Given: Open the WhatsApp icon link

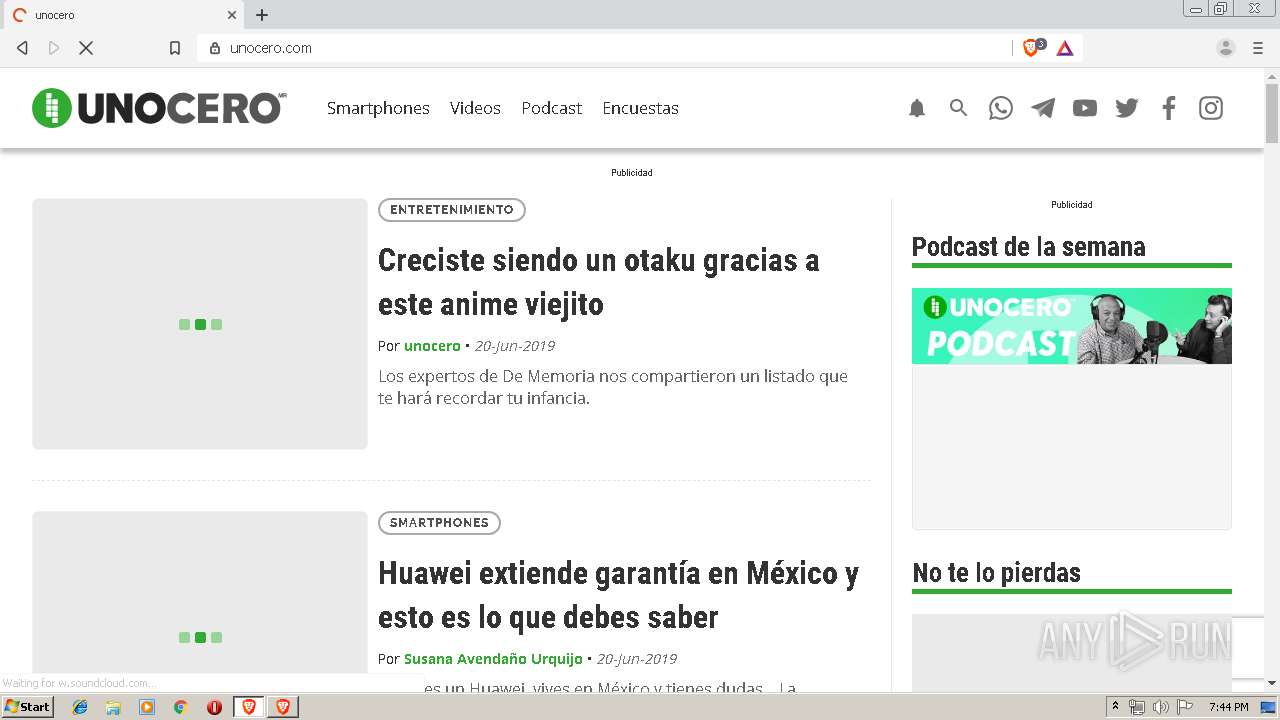Looking at the screenshot, I should pyautogui.click(x=1001, y=108).
